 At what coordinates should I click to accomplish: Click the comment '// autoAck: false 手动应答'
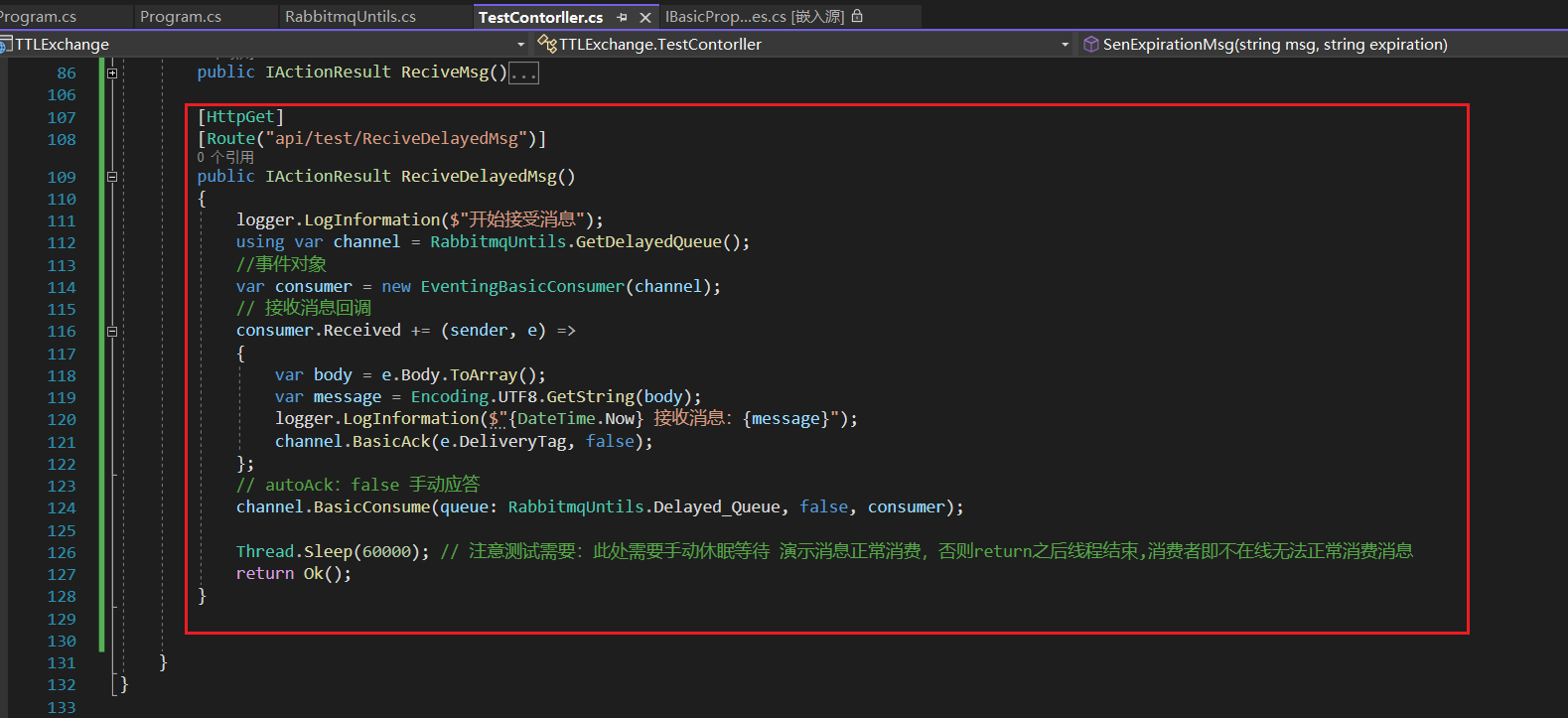357,485
